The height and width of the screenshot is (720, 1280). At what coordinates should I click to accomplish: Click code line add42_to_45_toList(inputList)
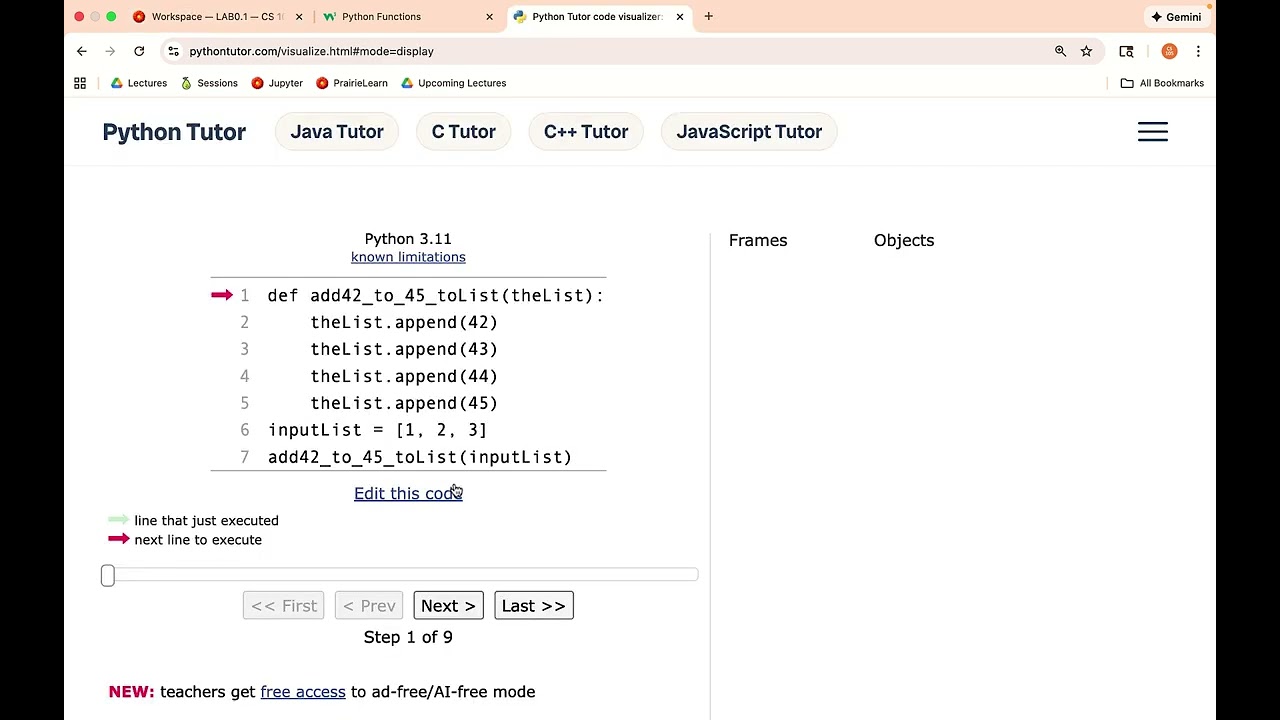[x=420, y=457]
